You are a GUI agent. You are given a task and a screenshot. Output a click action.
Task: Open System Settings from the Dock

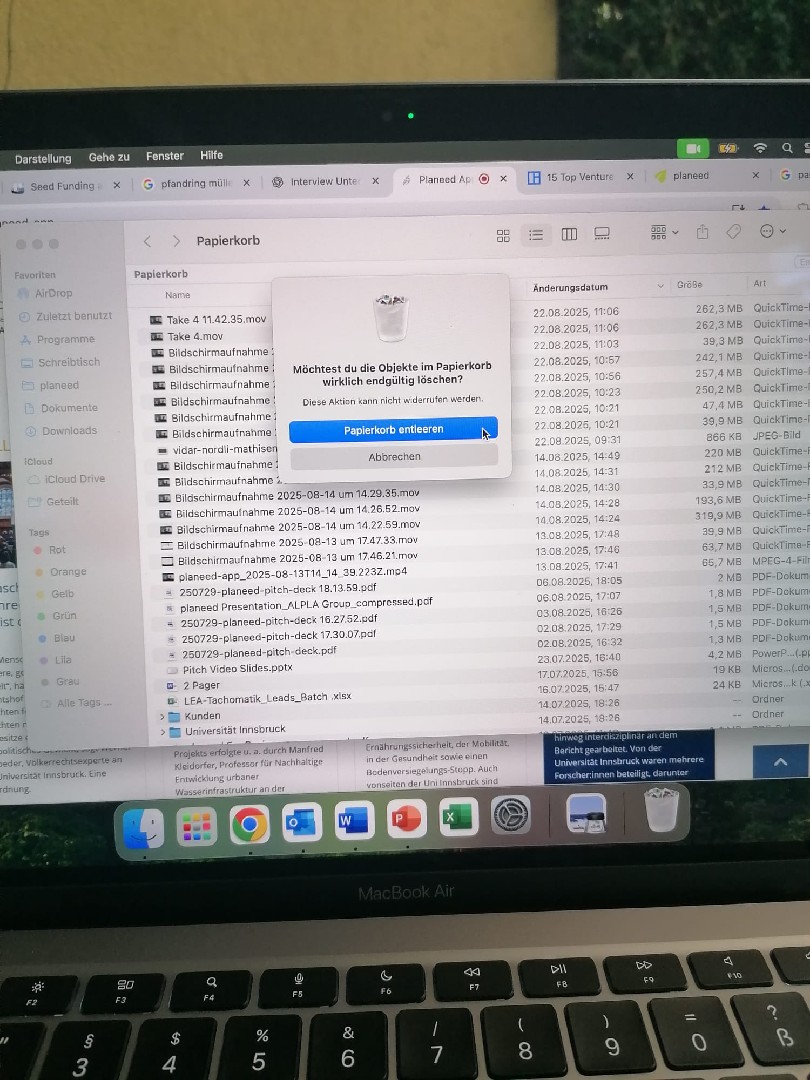[510, 815]
